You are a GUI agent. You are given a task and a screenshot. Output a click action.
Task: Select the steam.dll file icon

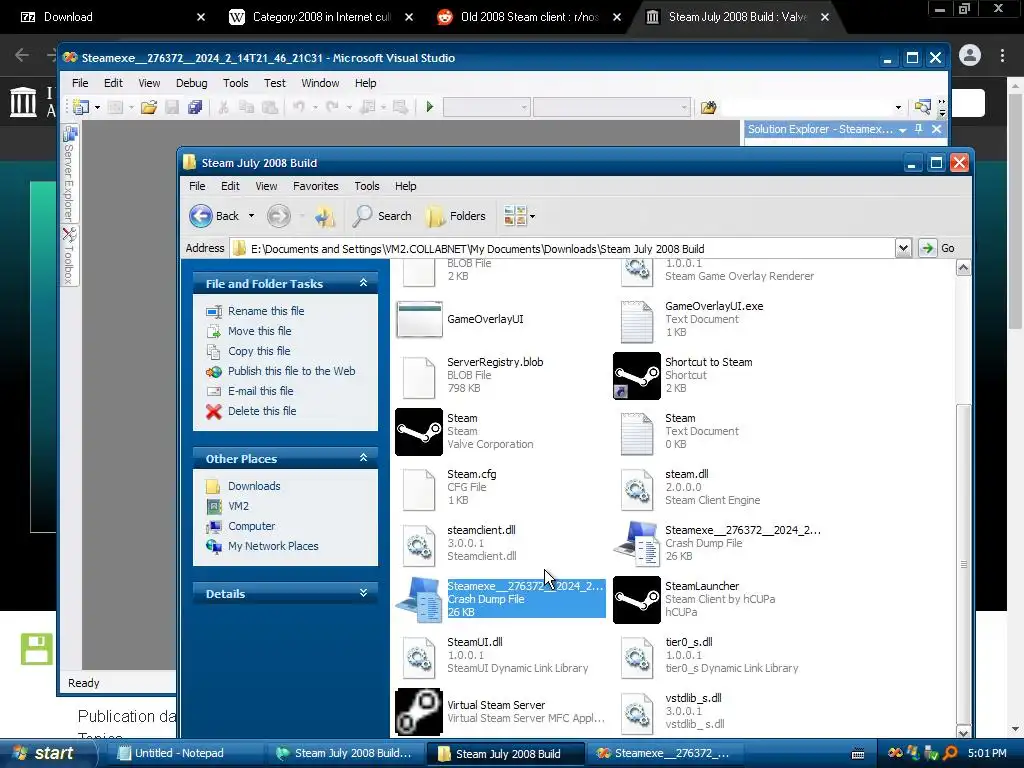(x=637, y=490)
